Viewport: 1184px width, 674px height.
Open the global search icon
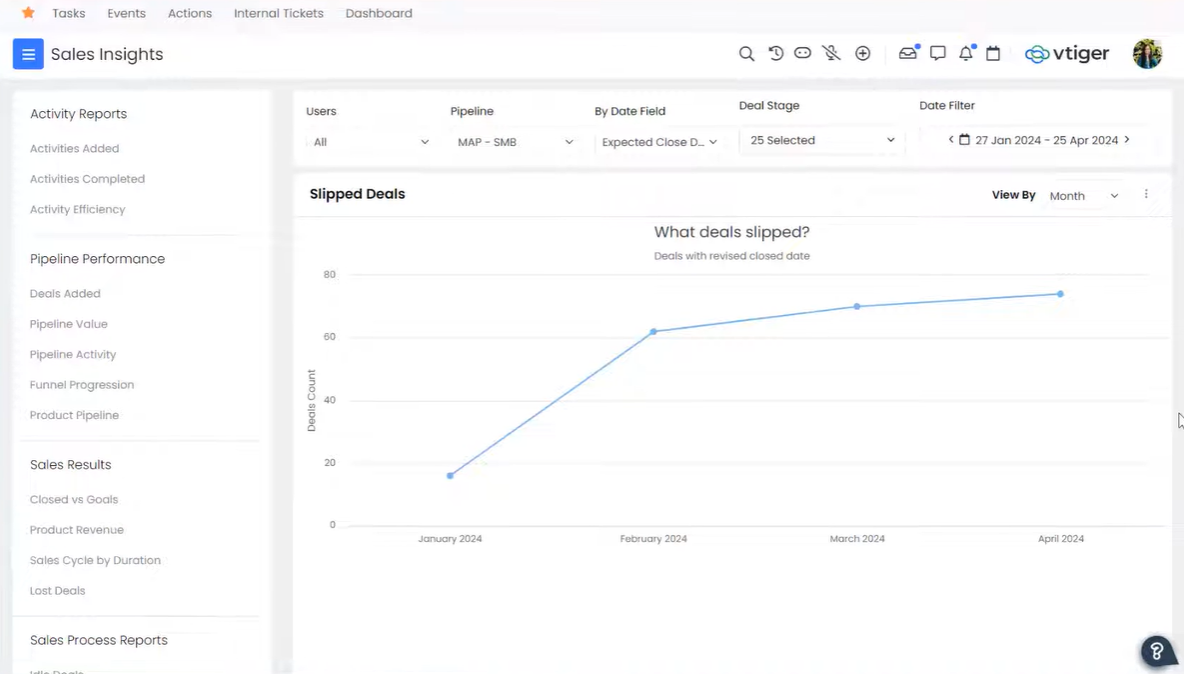pos(746,53)
